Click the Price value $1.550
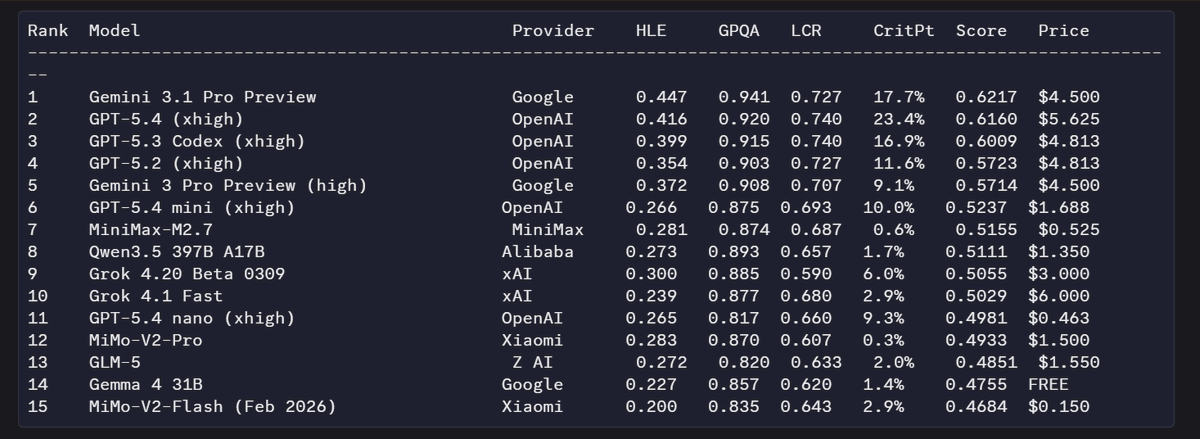 pyautogui.click(x=1069, y=362)
